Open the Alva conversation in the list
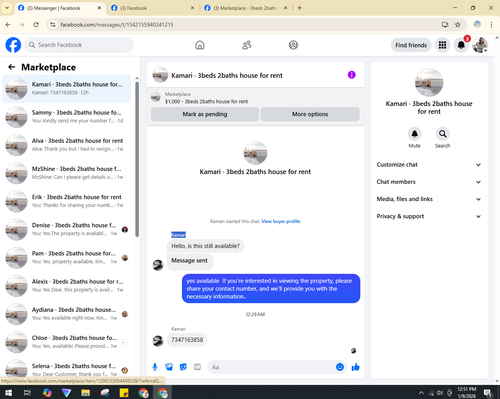Screen dimensions: 500x399 pos(67,145)
